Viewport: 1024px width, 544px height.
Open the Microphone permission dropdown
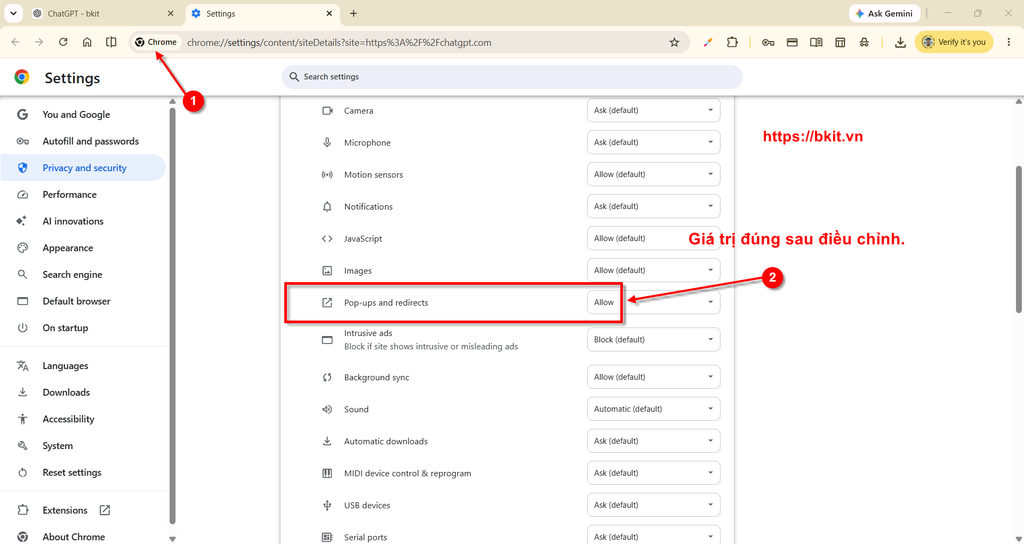(654, 142)
